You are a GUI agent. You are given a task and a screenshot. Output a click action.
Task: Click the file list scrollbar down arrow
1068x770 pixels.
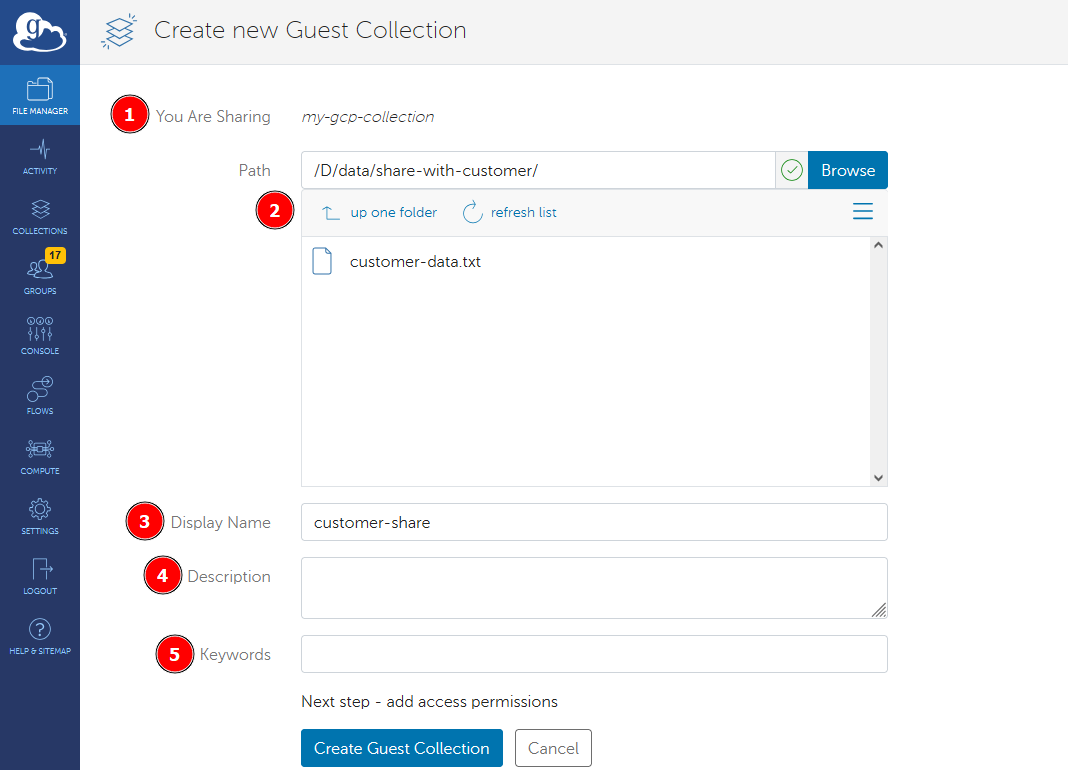[878, 478]
